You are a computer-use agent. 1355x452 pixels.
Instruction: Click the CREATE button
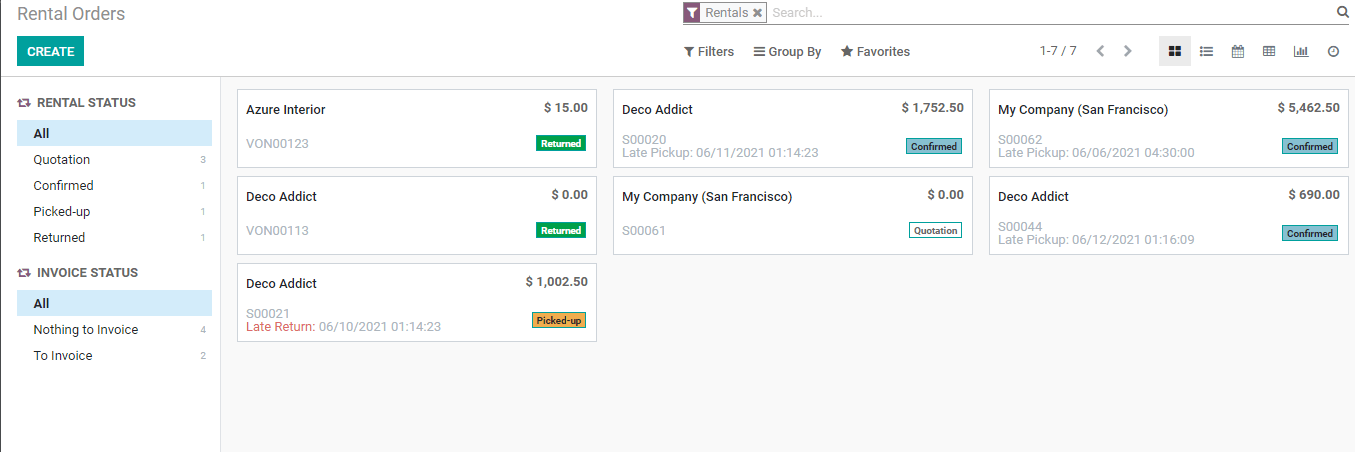tap(50, 51)
